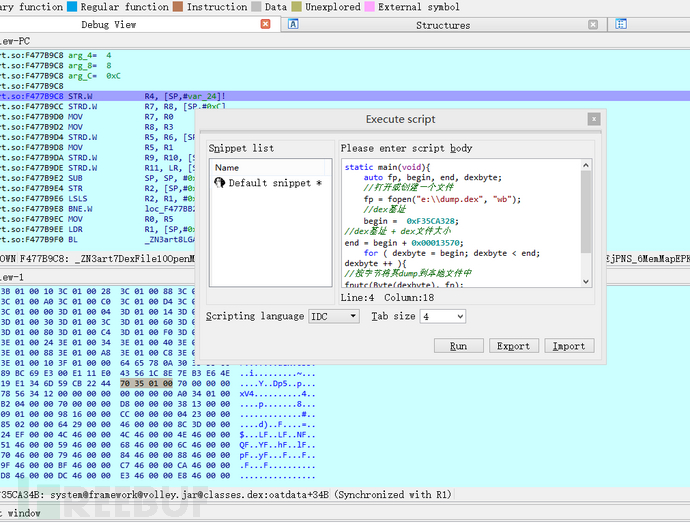Click the BL _ZN3art instruction line
This screenshot has height=526, width=690.
[x=98, y=239]
